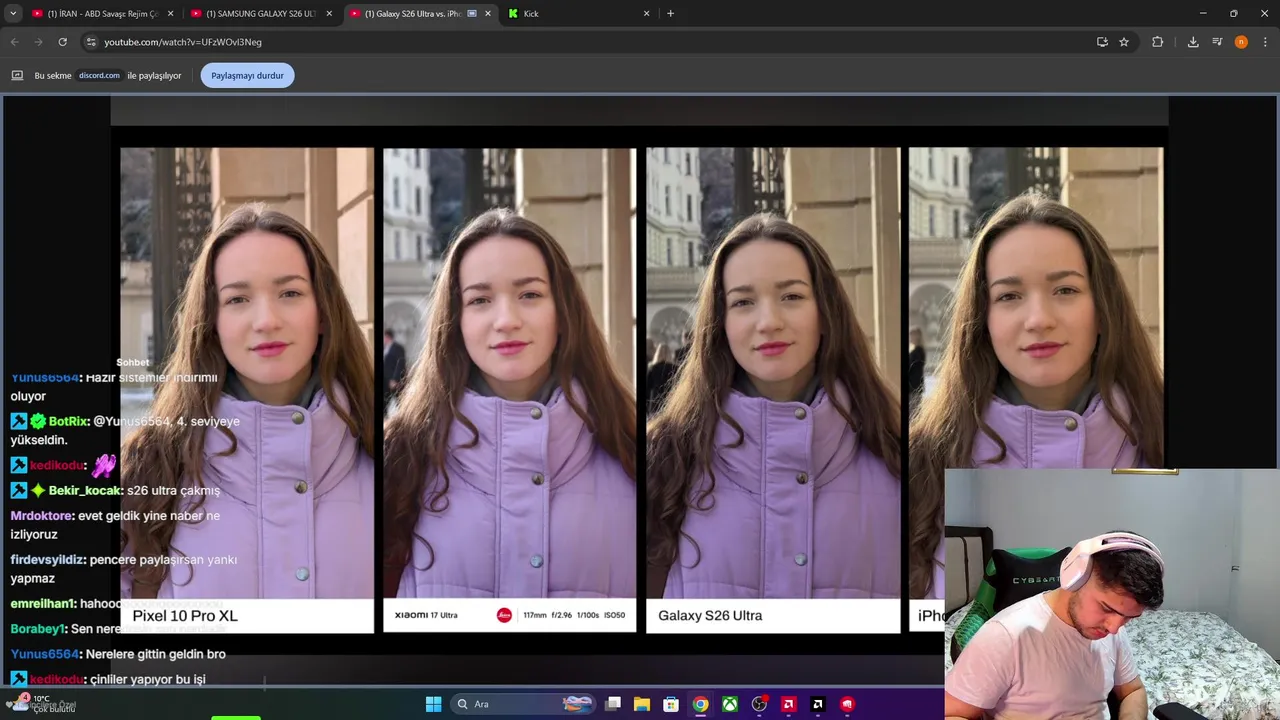This screenshot has width=1280, height=720.
Task: Click Borabey1 username in chat
Action: click(38, 628)
